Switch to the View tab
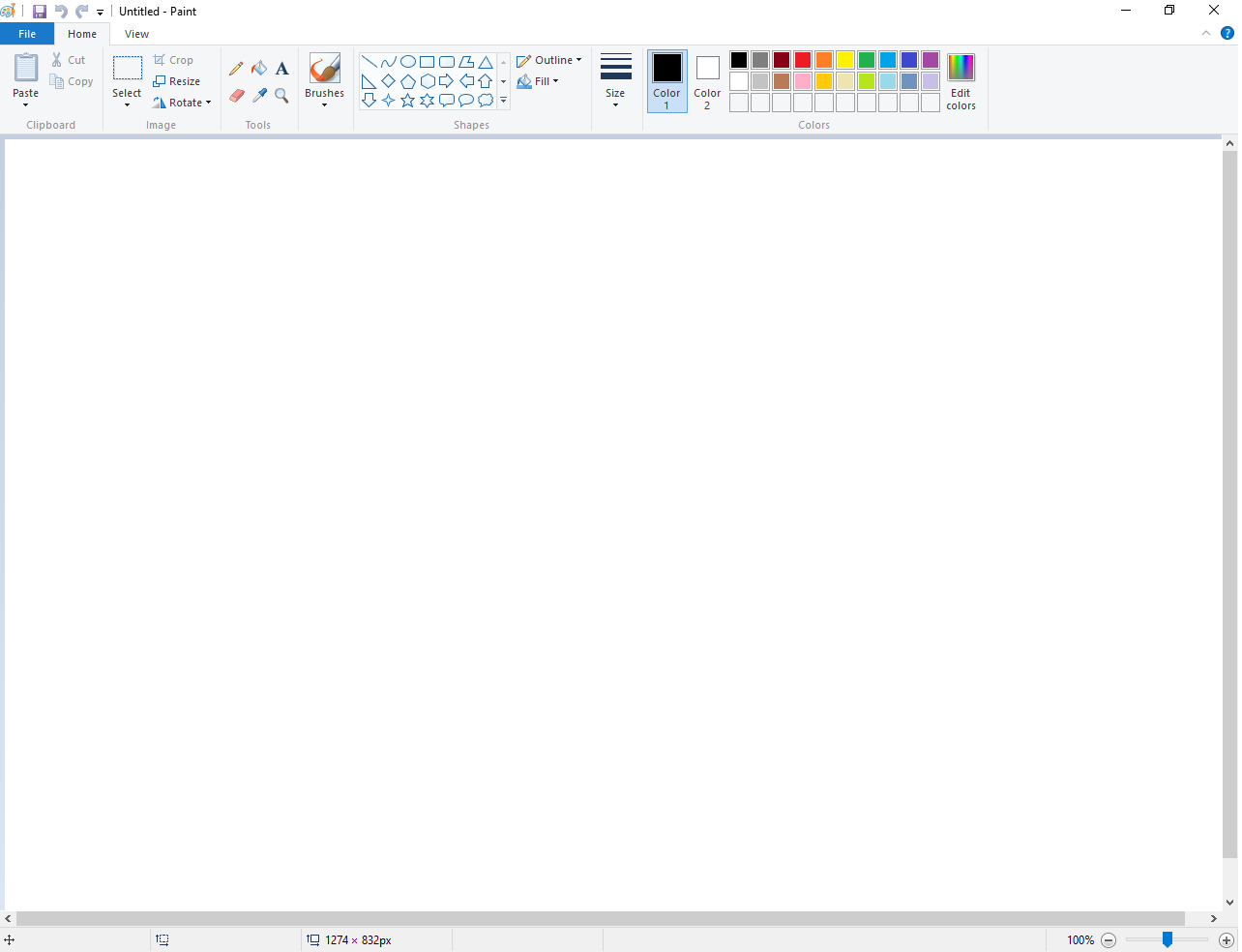Image resolution: width=1242 pixels, height=952 pixels. pos(137,34)
